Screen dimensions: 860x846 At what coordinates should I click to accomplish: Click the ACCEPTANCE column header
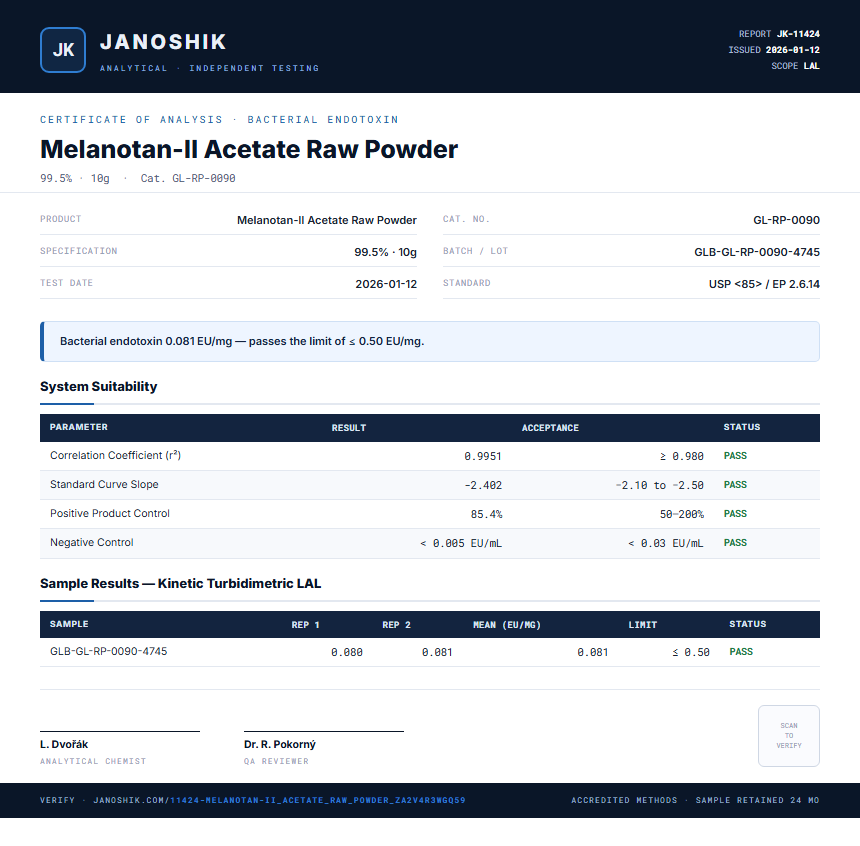(x=550, y=427)
